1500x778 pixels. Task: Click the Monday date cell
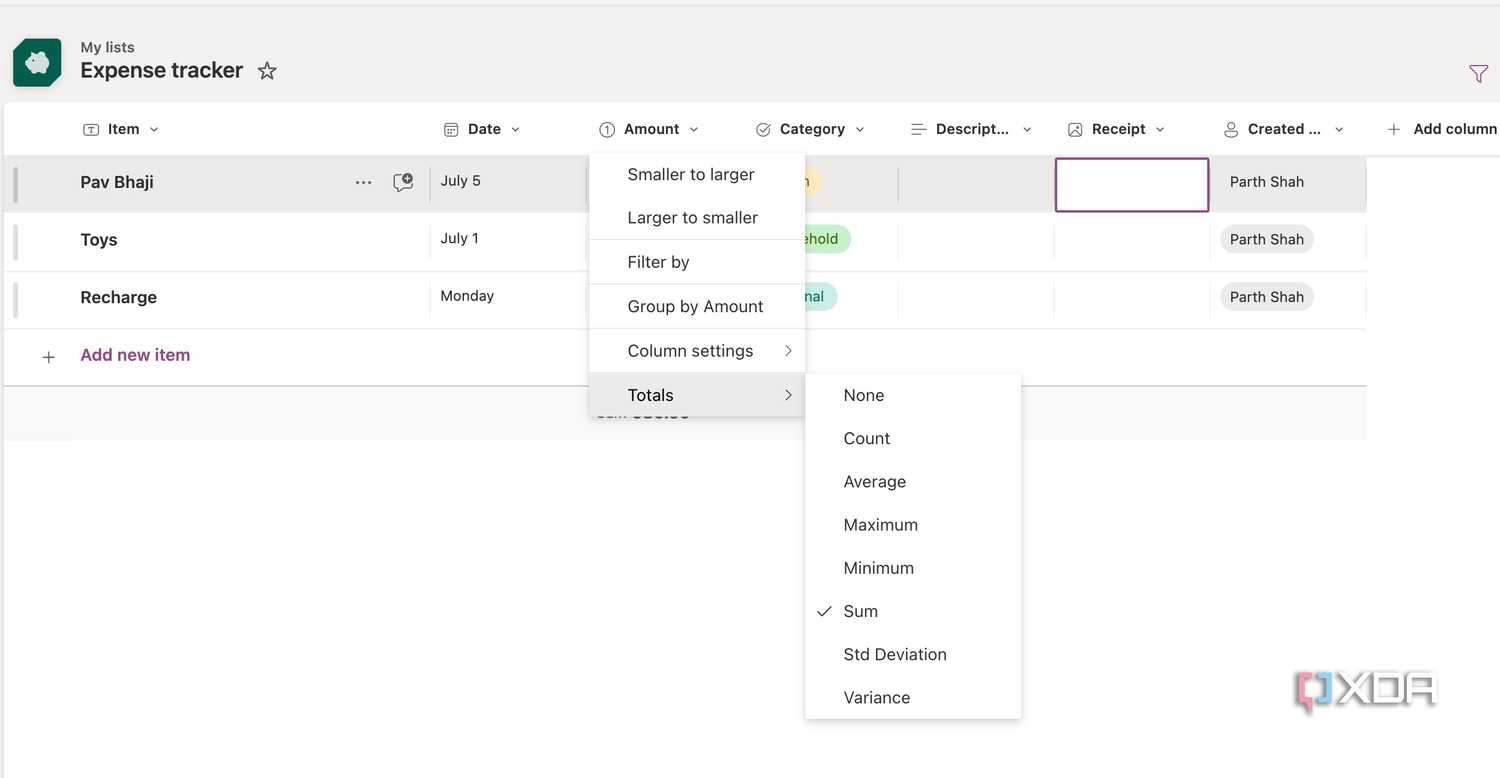pos(467,296)
